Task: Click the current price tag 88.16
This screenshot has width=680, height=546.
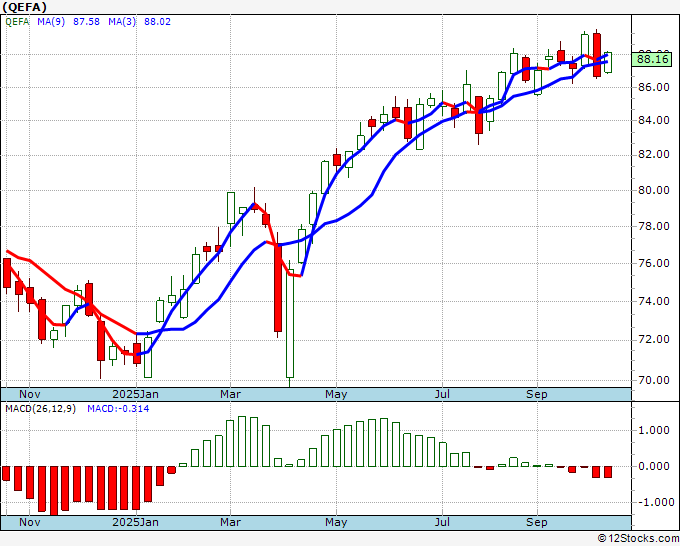Action: click(652, 59)
